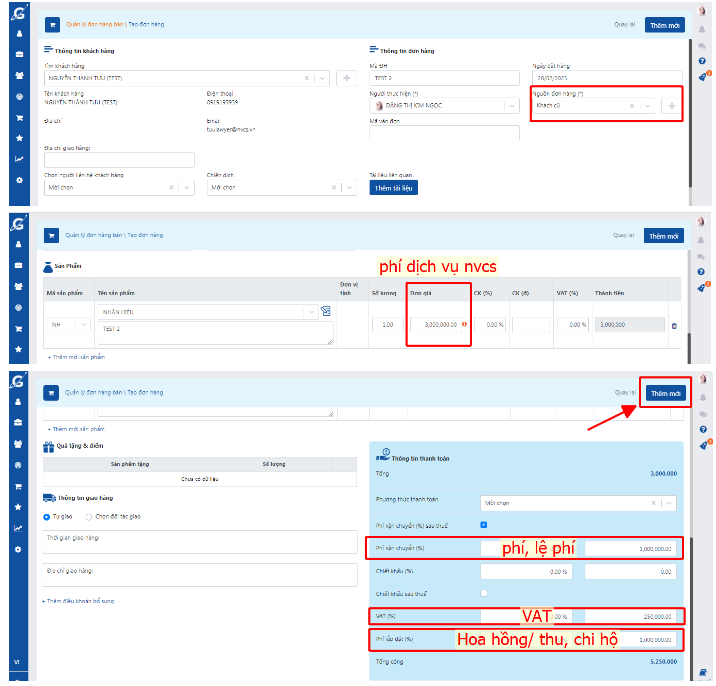Click warning icon beside Đơn giá value
Image resolution: width=716 pixels, height=686 pixels.
pos(464,324)
